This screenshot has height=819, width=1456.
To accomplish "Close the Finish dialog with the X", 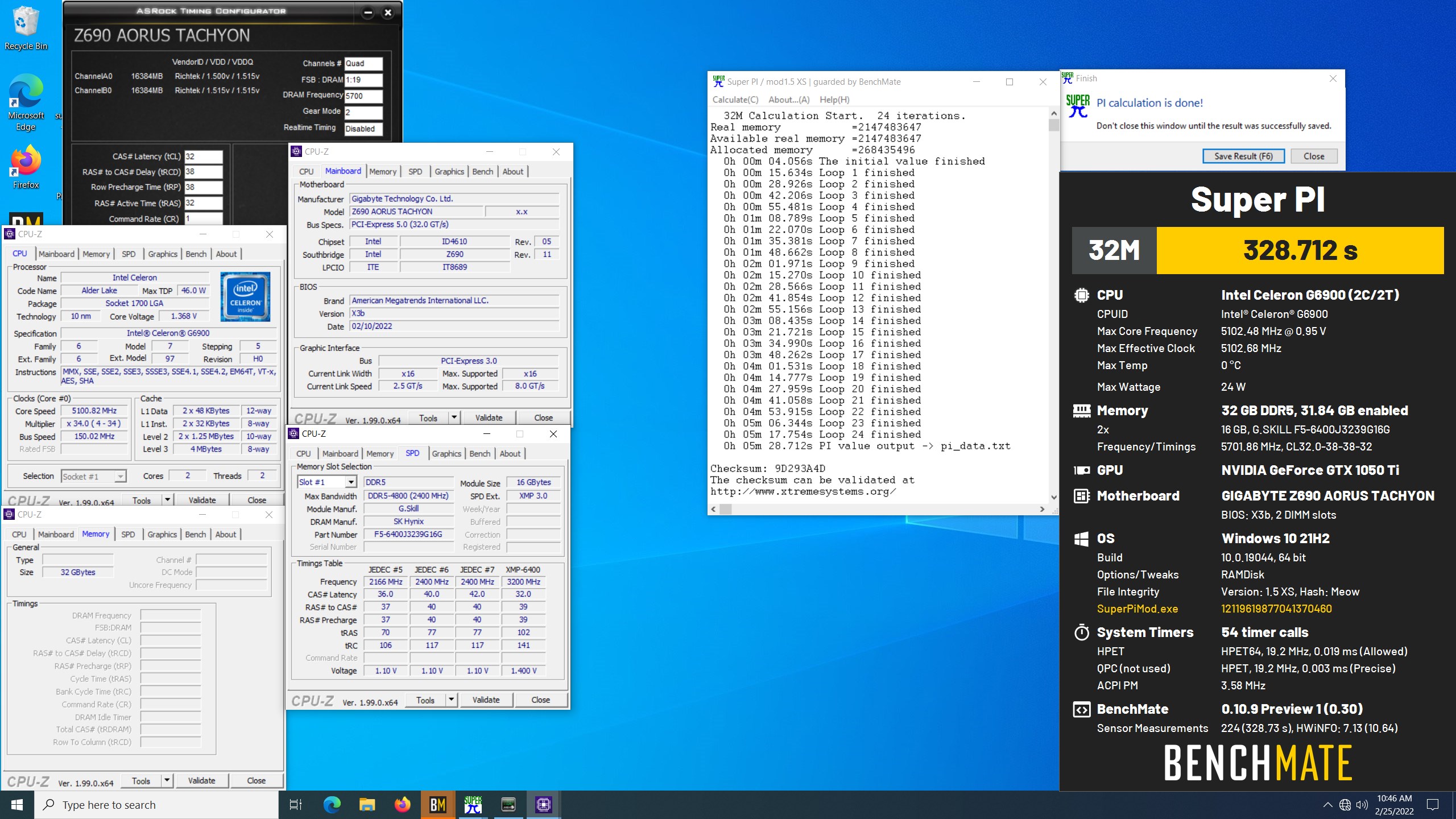I will pyautogui.click(x=1333, y=78).
